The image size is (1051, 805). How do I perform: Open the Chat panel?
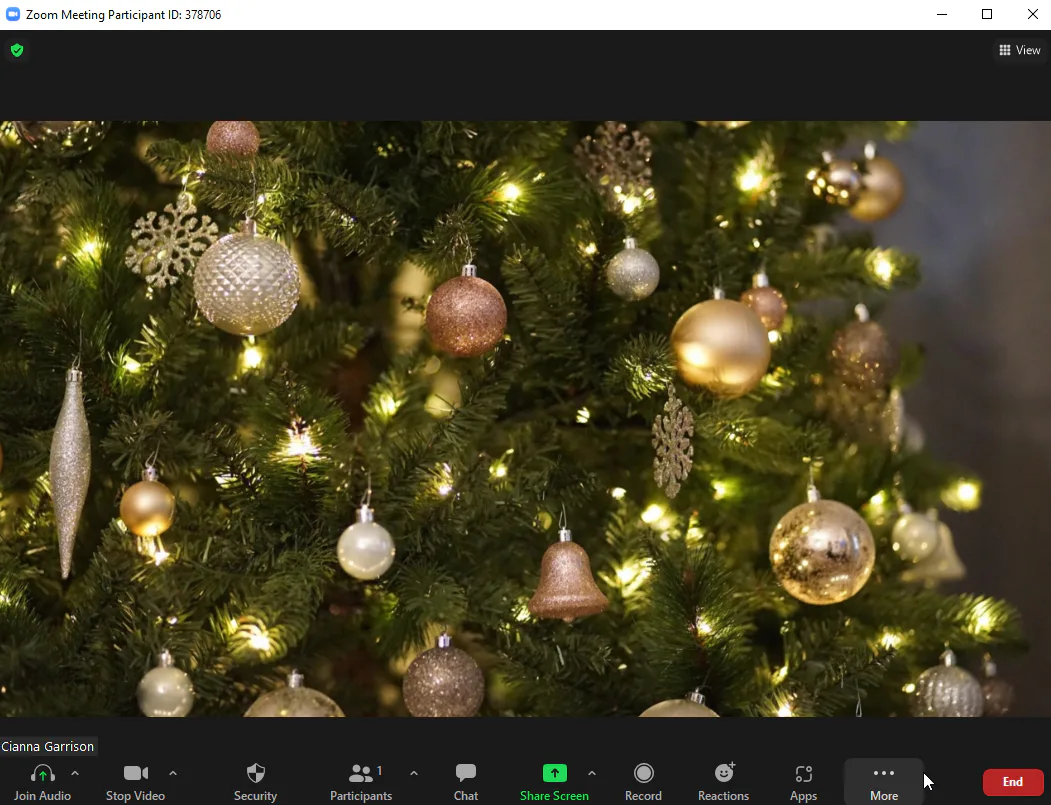466,782
